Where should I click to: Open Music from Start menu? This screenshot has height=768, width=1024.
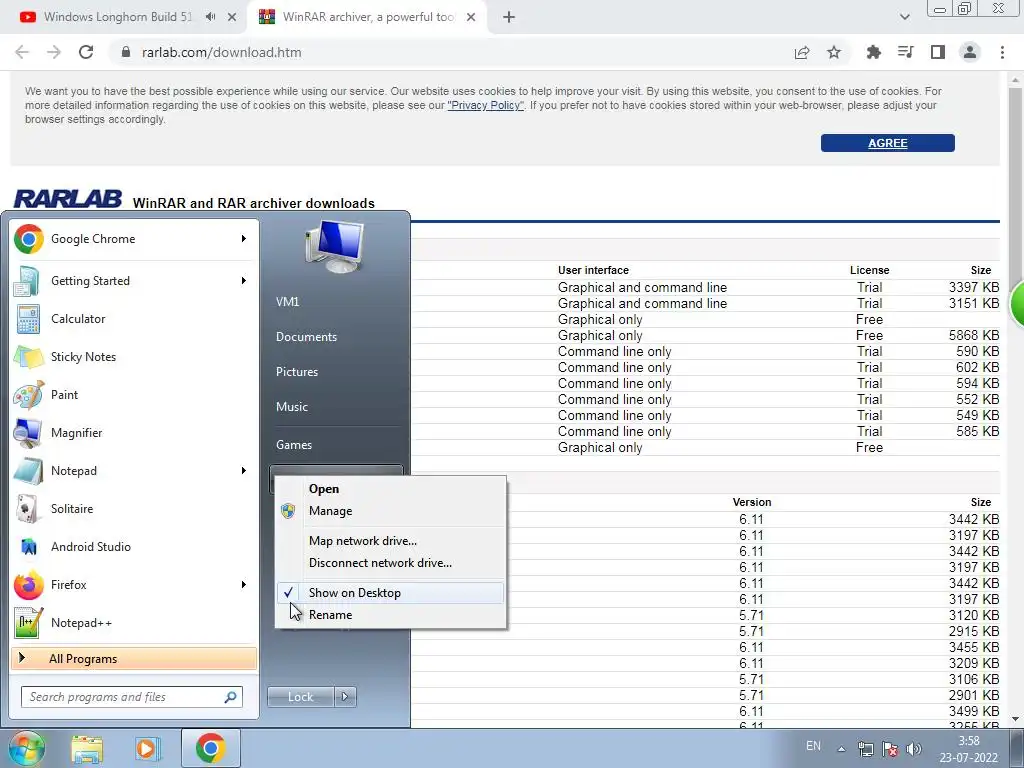291,407
